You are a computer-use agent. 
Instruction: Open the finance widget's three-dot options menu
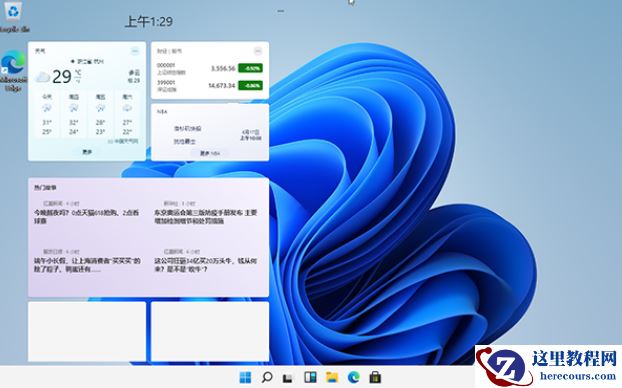click(258, 51)
